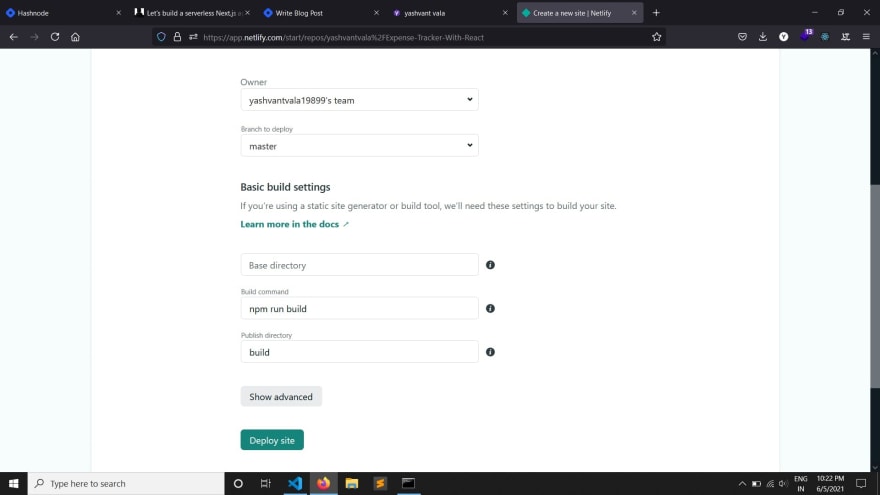Open Task View on the taskbar

coord(266,483)
